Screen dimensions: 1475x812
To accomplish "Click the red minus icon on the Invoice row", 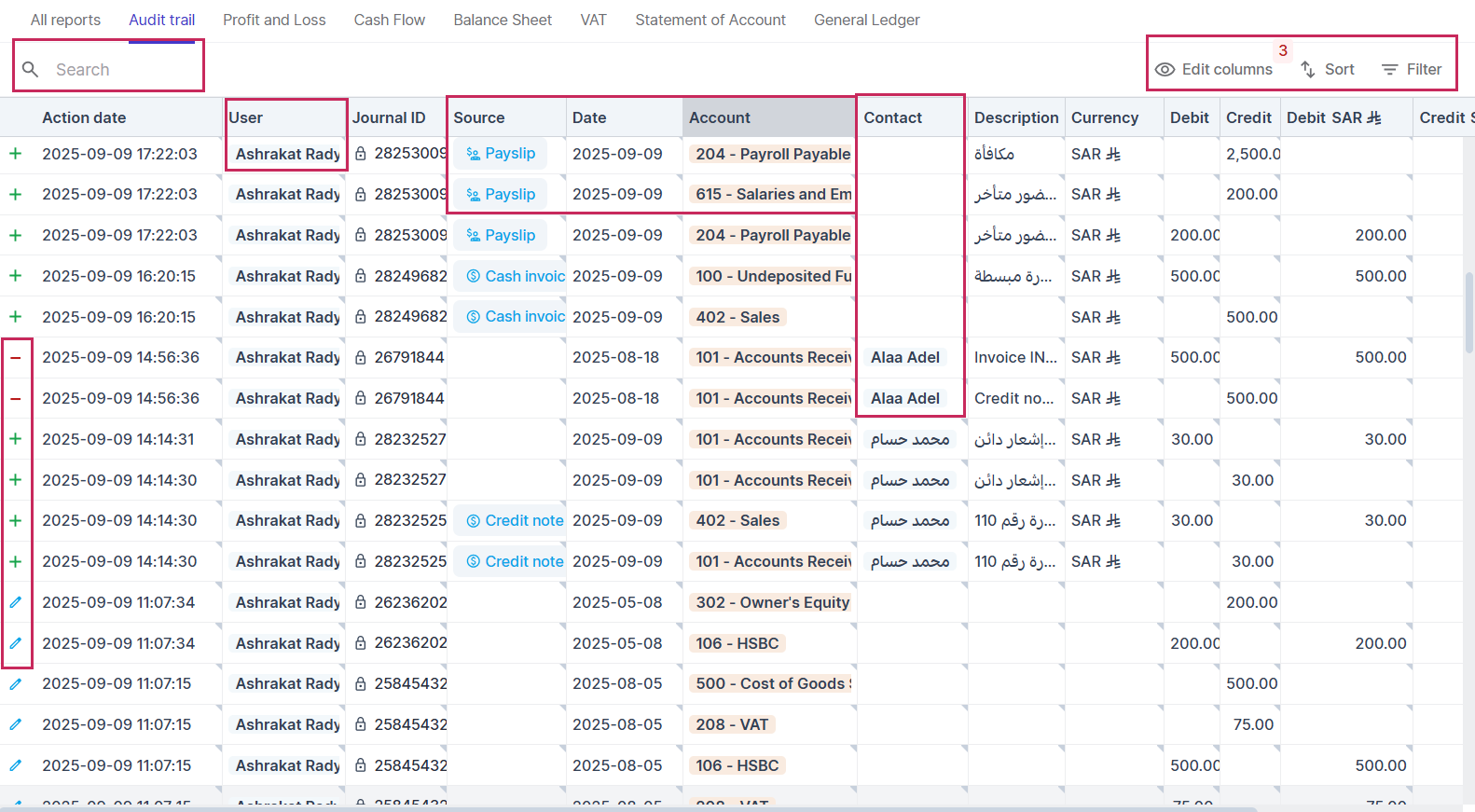I will tap(16, 358).
